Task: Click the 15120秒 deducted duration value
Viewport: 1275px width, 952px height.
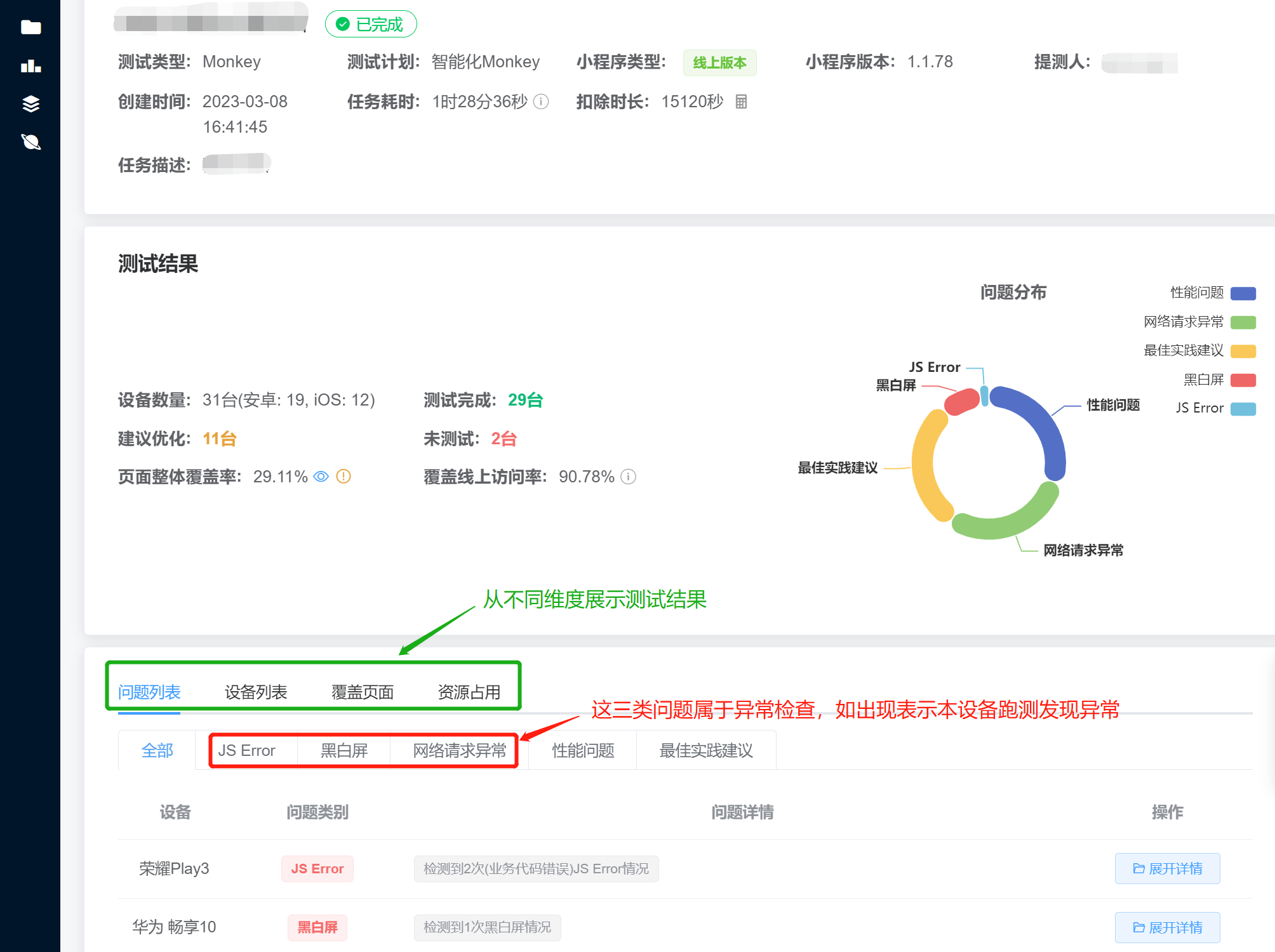Action: click(x=692, y=102)
